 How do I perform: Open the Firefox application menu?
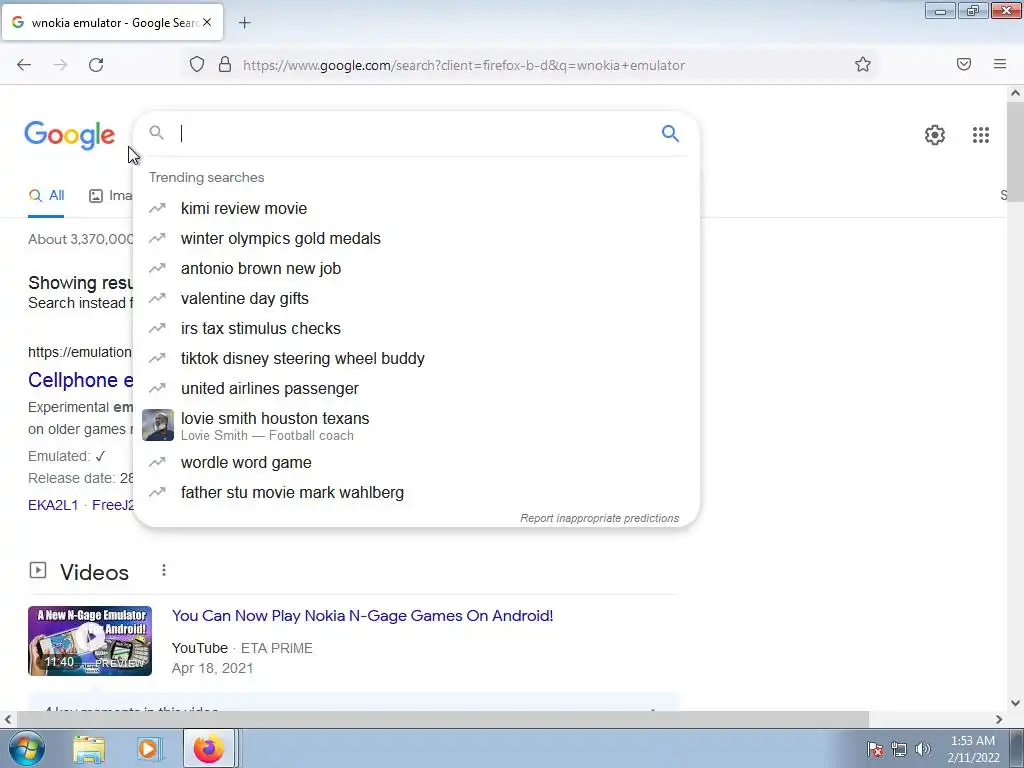(x=1000, y=64)
